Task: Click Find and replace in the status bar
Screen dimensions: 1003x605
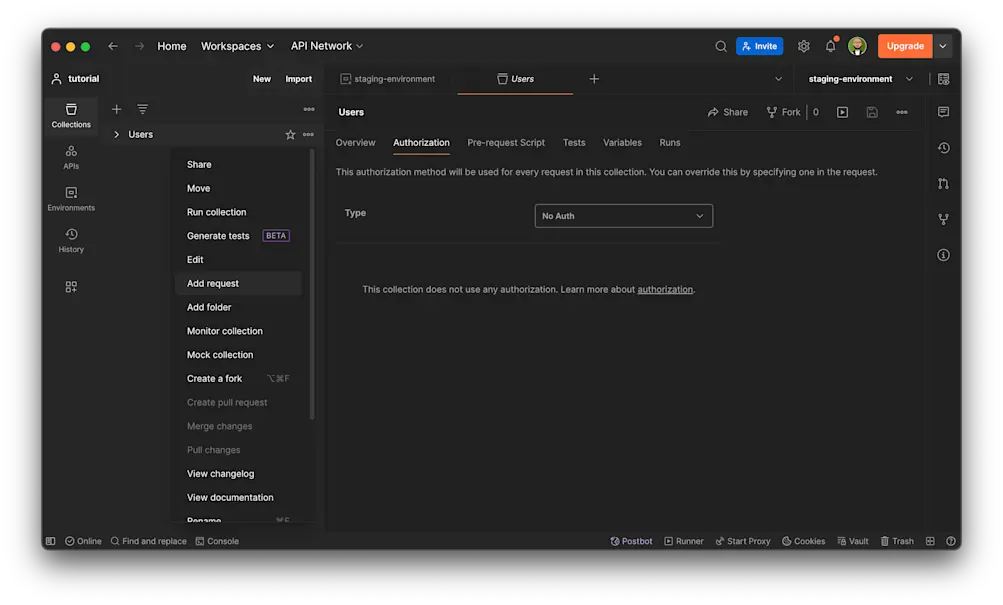Action: coord(148,541)
